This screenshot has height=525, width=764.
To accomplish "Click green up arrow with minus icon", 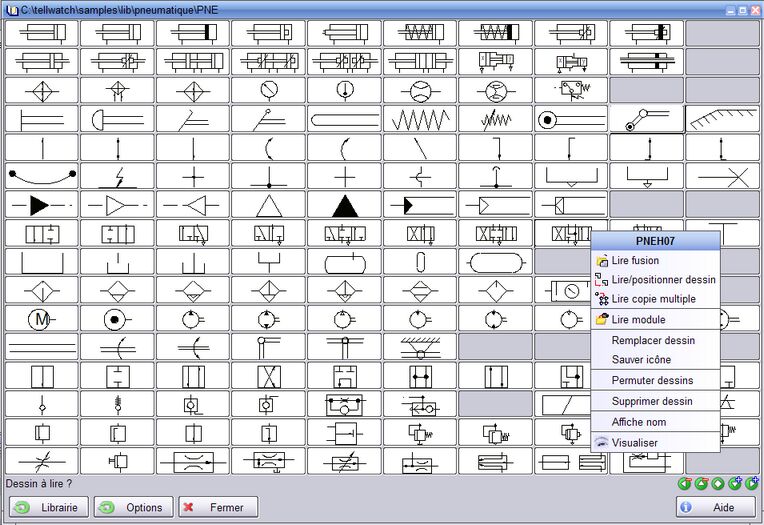I will [x=701, y=484].
